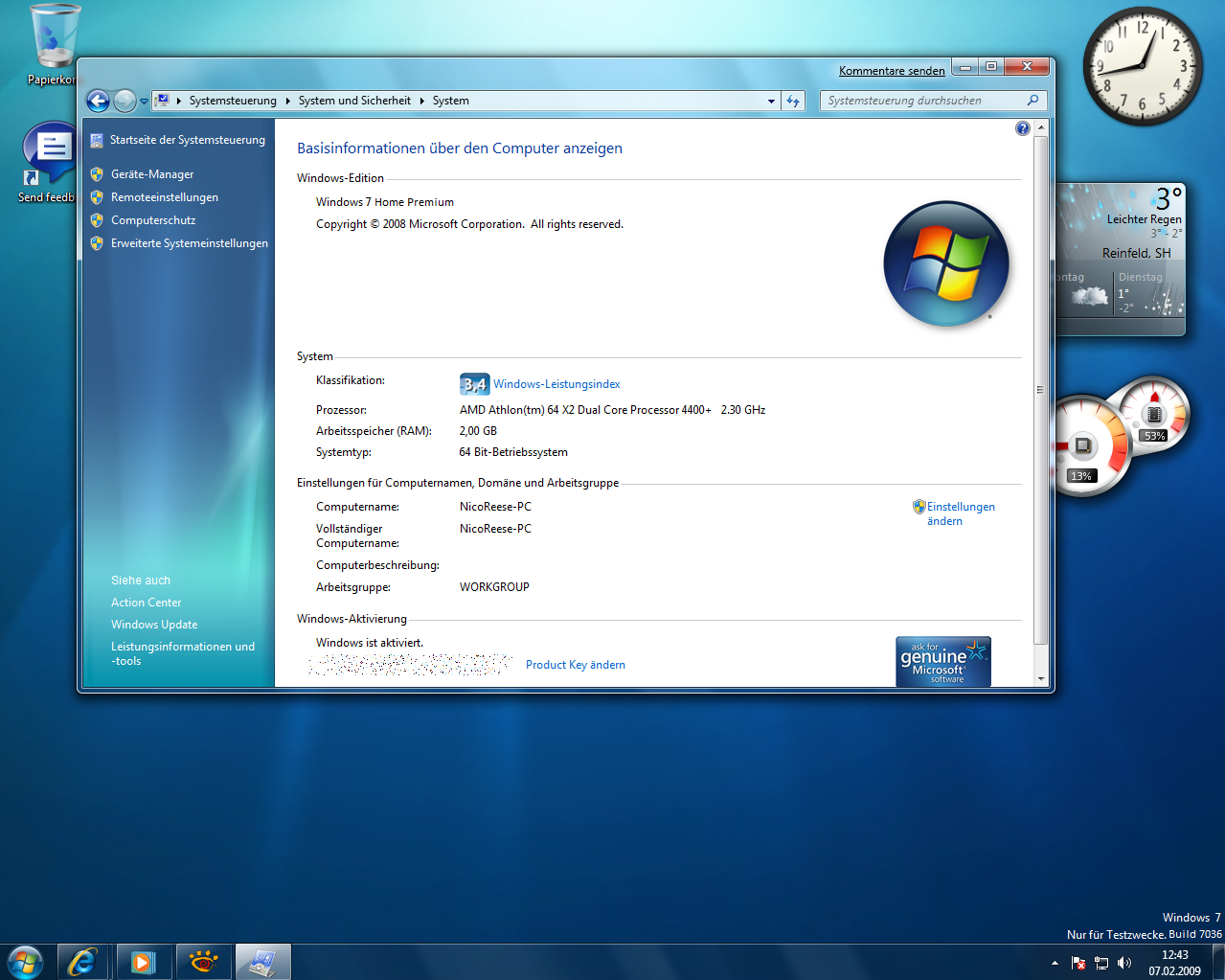Click shield icon beside Erweiterte Systemeinstellungen
The height and width of the screenshot is (980, 1225).
[x=97, y=243]
